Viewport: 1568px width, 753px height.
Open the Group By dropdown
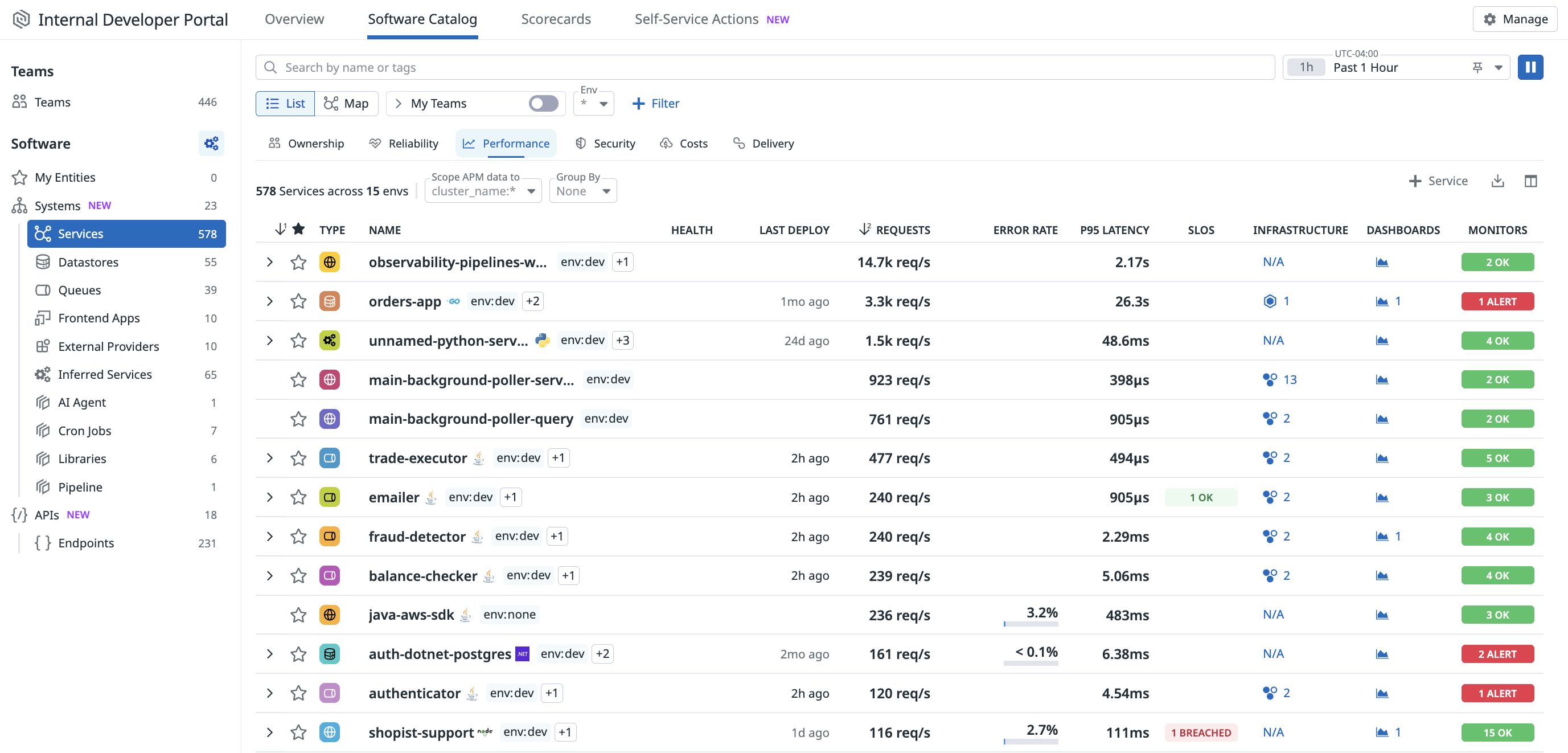[582, 191]
